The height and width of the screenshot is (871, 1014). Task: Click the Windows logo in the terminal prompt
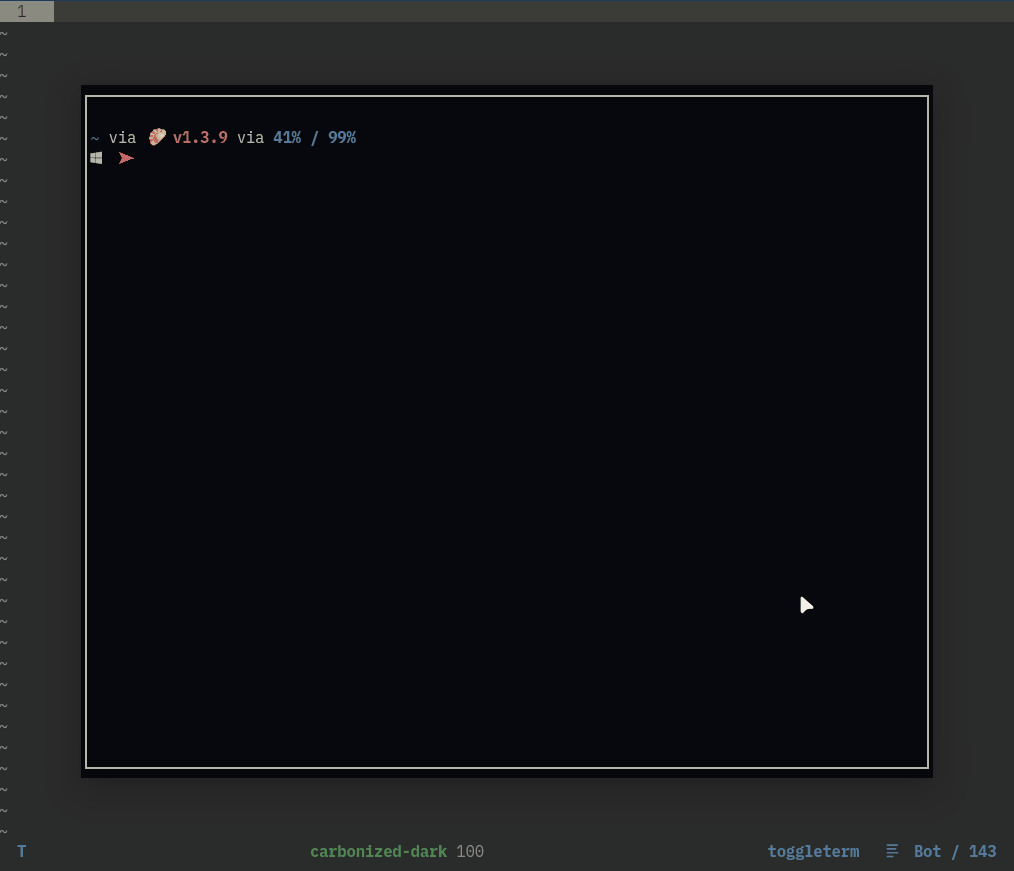(x=97, y=157)
